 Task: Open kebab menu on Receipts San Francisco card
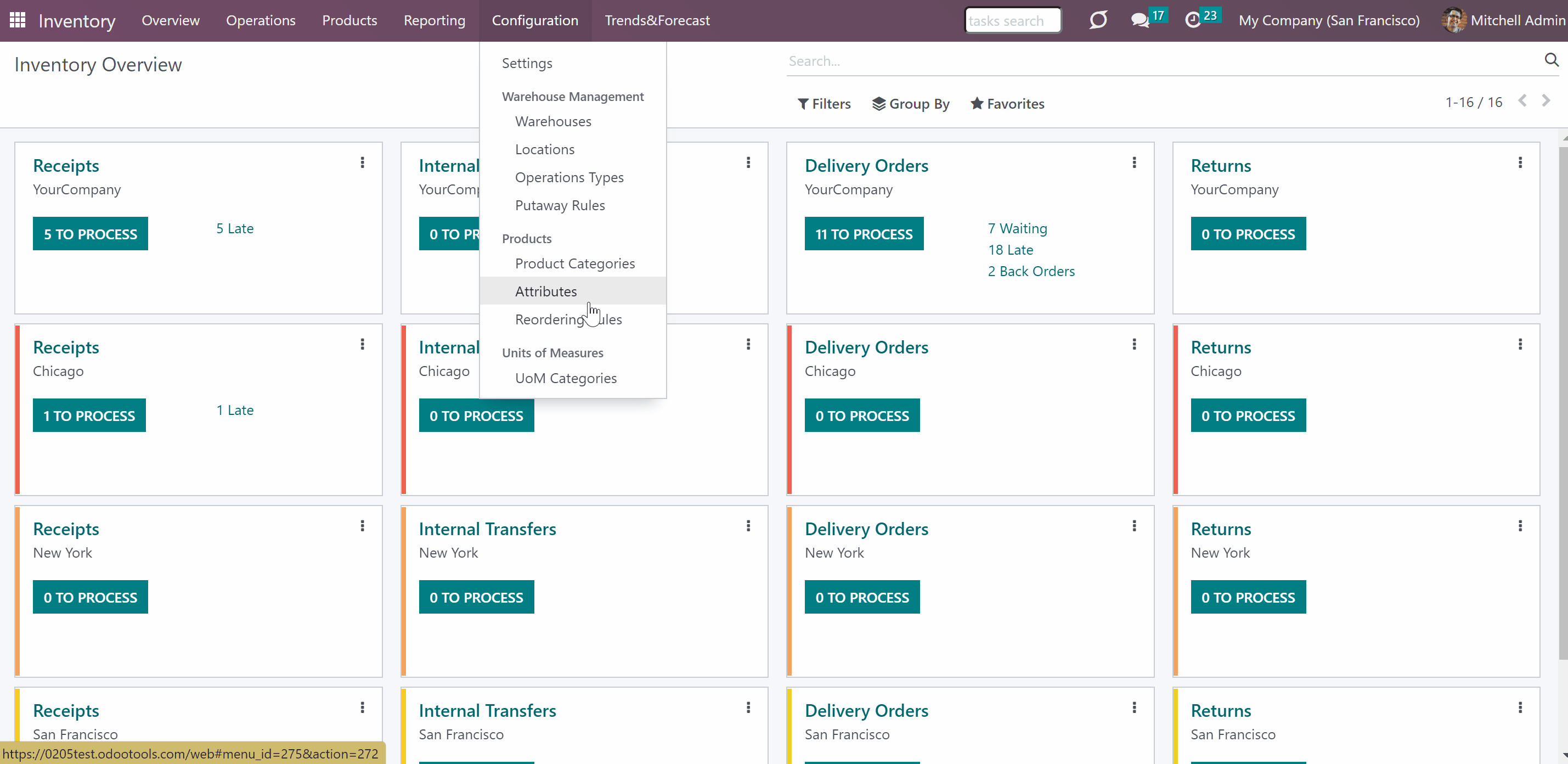pos(362,707)
